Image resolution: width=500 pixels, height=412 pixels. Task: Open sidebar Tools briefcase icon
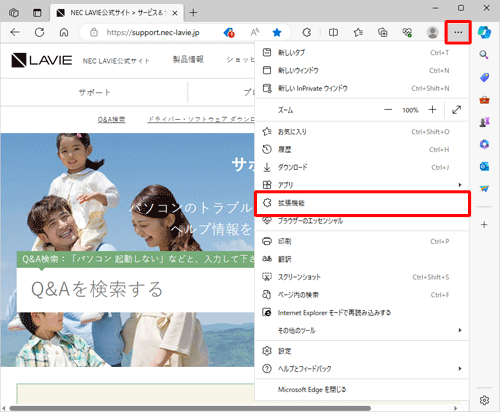pos(484,100)
